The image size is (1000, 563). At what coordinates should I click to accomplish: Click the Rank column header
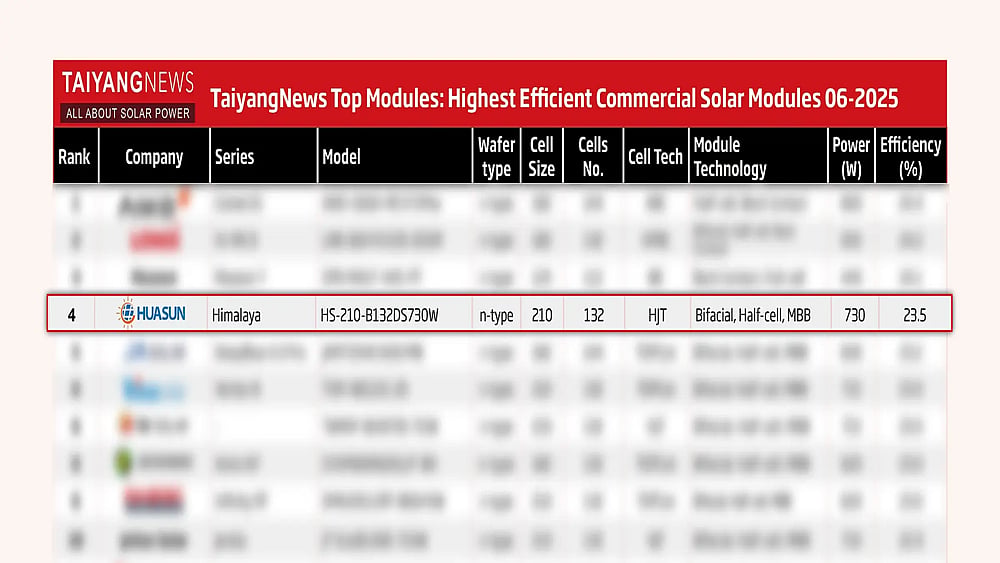tap(74, 157)
